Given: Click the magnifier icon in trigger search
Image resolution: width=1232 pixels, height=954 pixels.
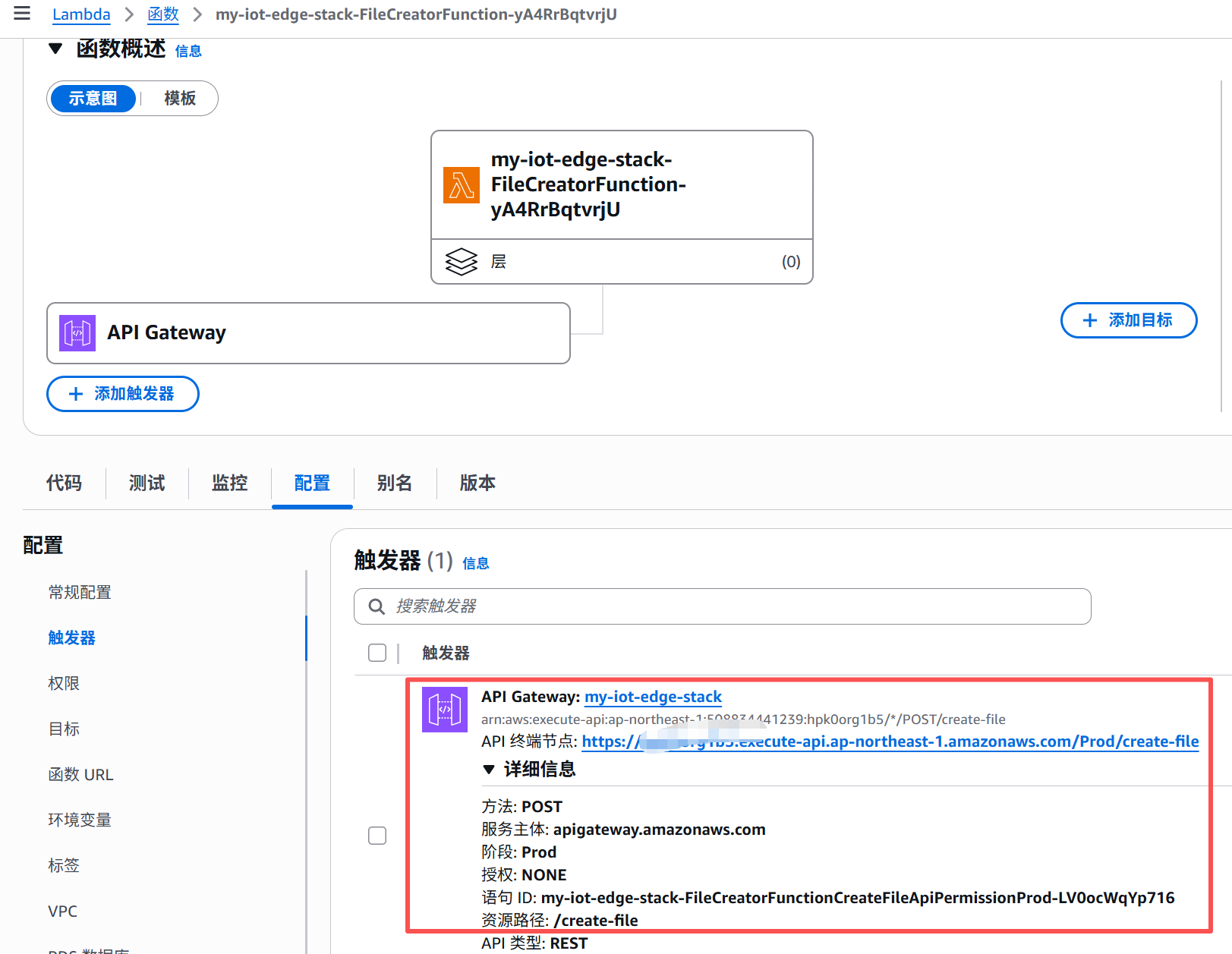Looking at the screenshot, I should 377,606.
